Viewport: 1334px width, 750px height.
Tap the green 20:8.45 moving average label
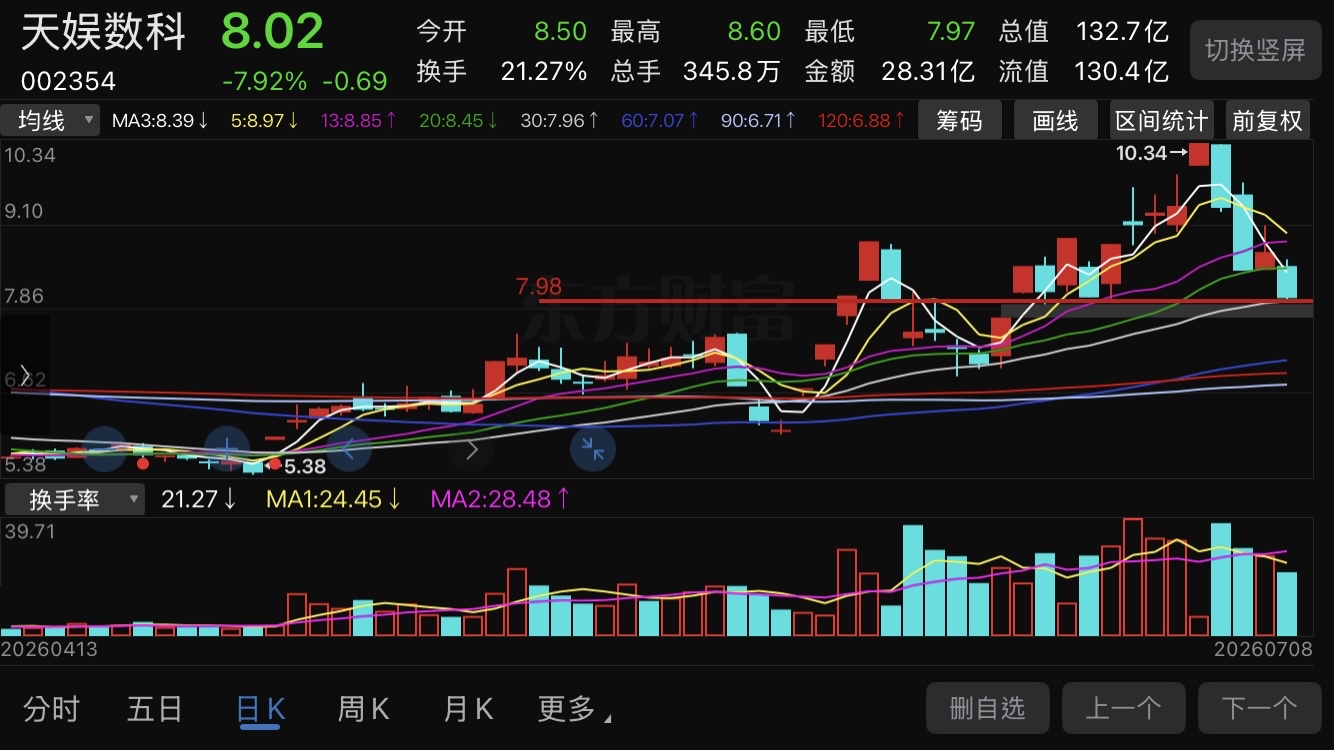pyautogui.click(x=459, y=121)
